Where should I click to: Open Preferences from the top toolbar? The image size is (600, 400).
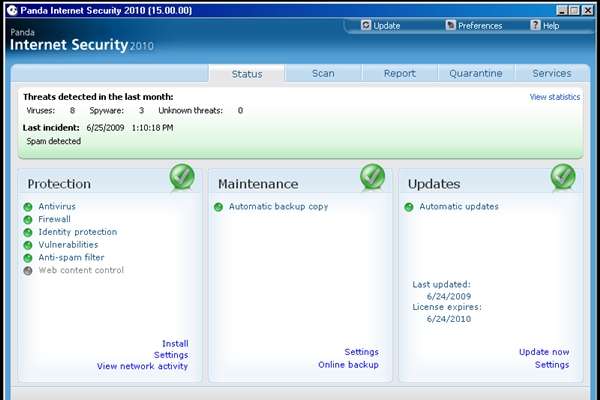click(x=480, y=26)
